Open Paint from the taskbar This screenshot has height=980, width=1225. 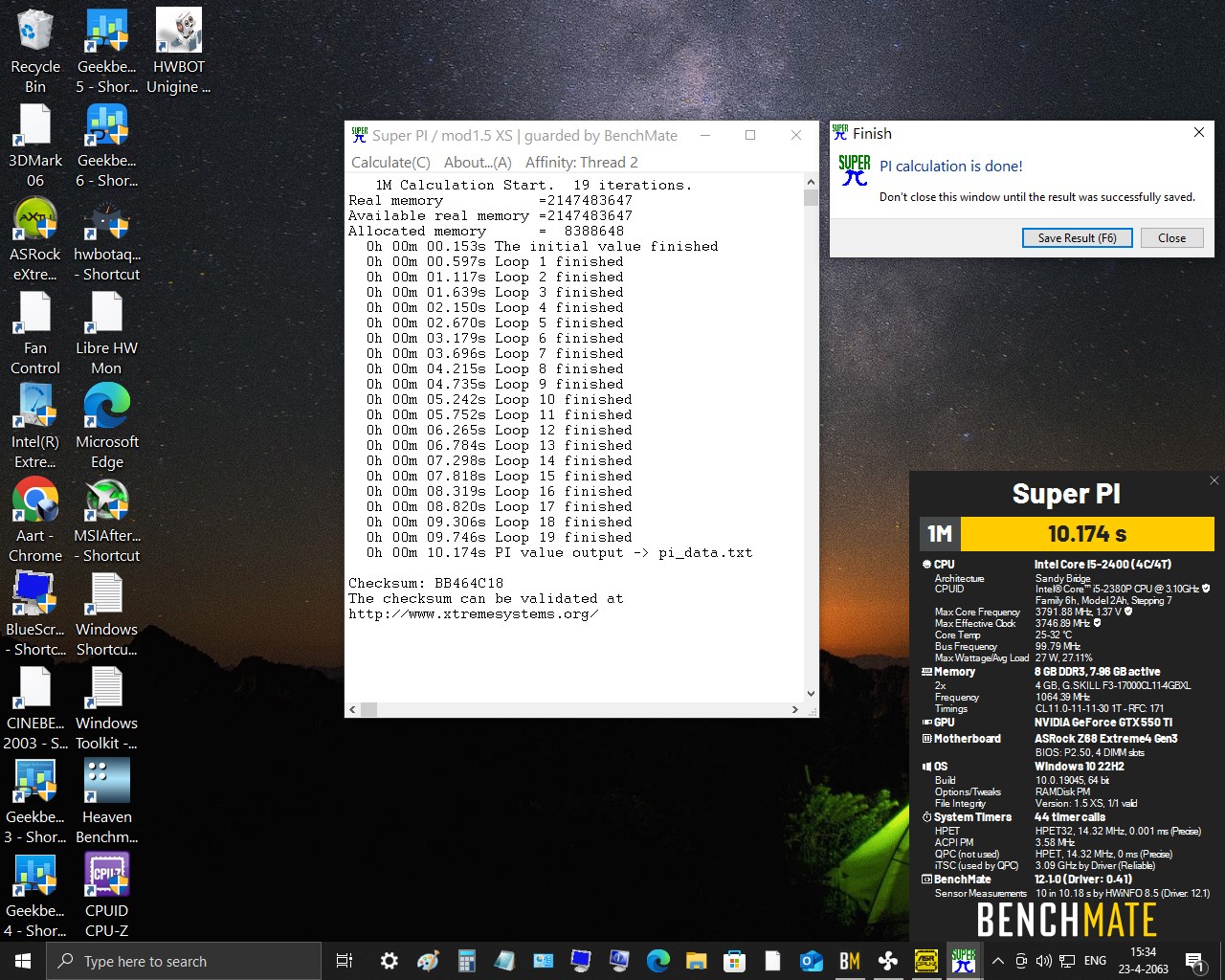point(428,961)
